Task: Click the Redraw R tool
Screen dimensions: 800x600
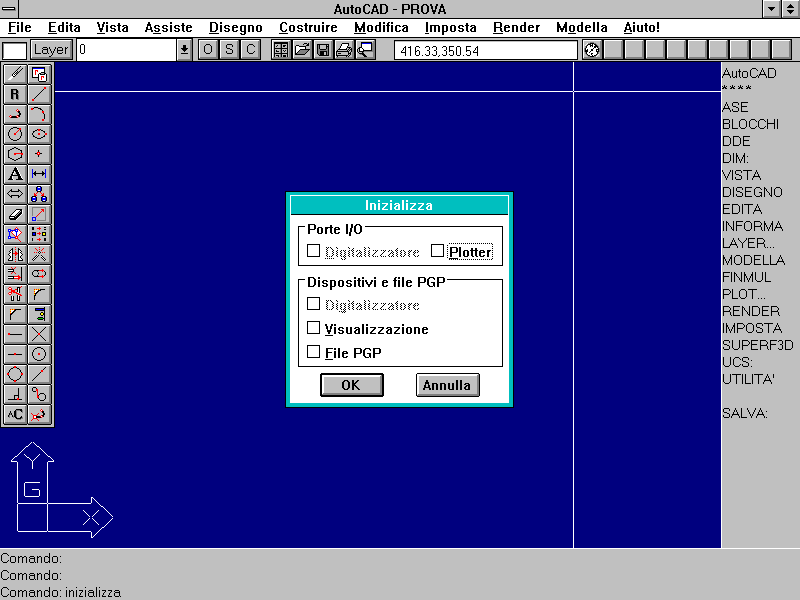Action: click(x=15, y=94)
